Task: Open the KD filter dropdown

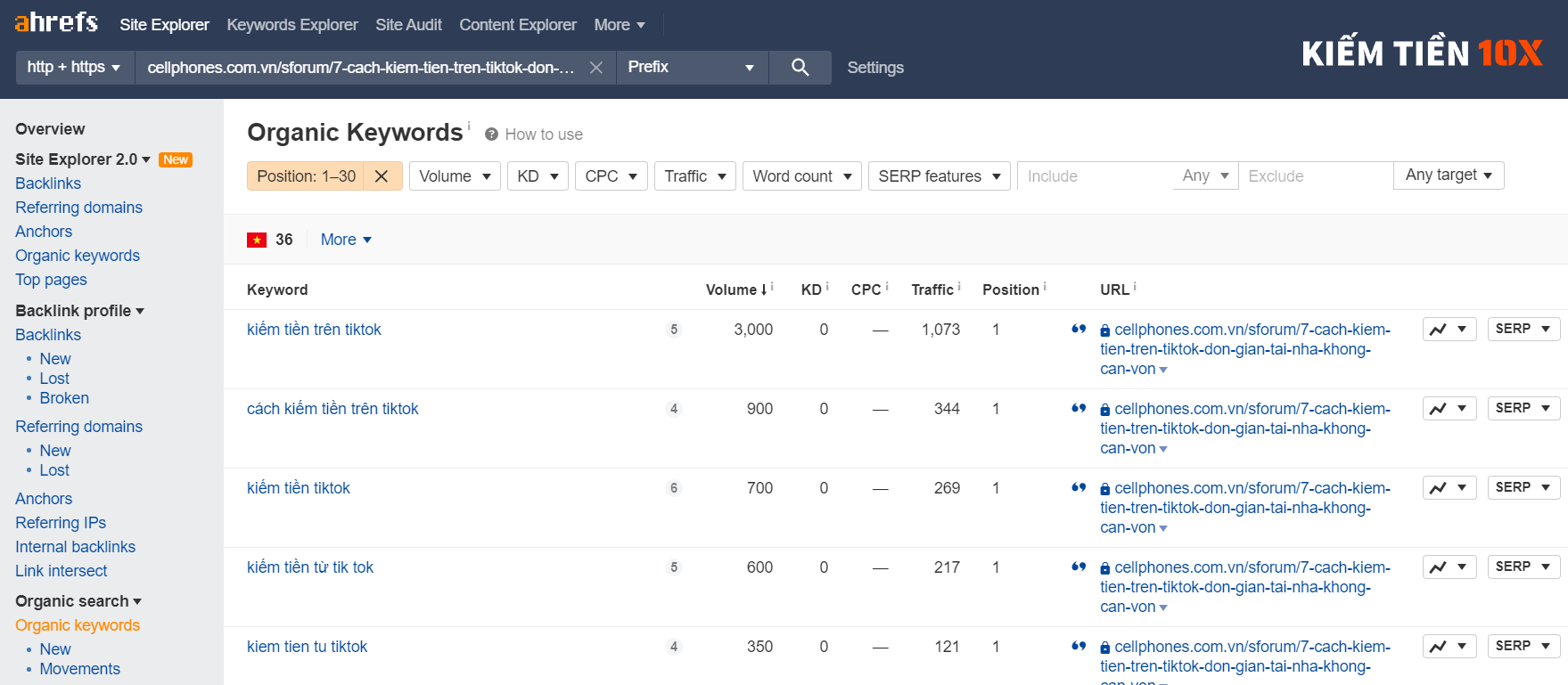Action: coord(538,176)
